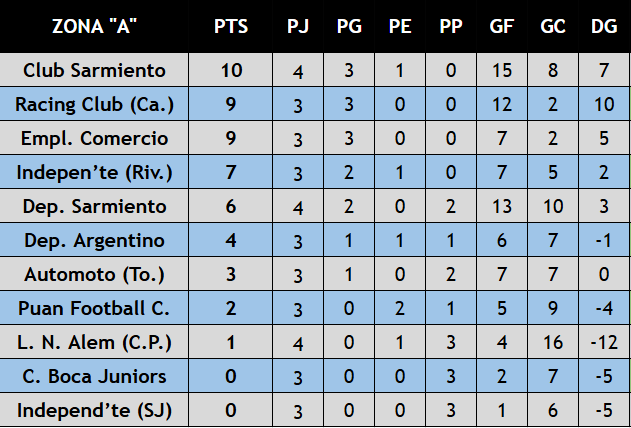Click the GF column header

pyautogui.click(x=501, y=26)
